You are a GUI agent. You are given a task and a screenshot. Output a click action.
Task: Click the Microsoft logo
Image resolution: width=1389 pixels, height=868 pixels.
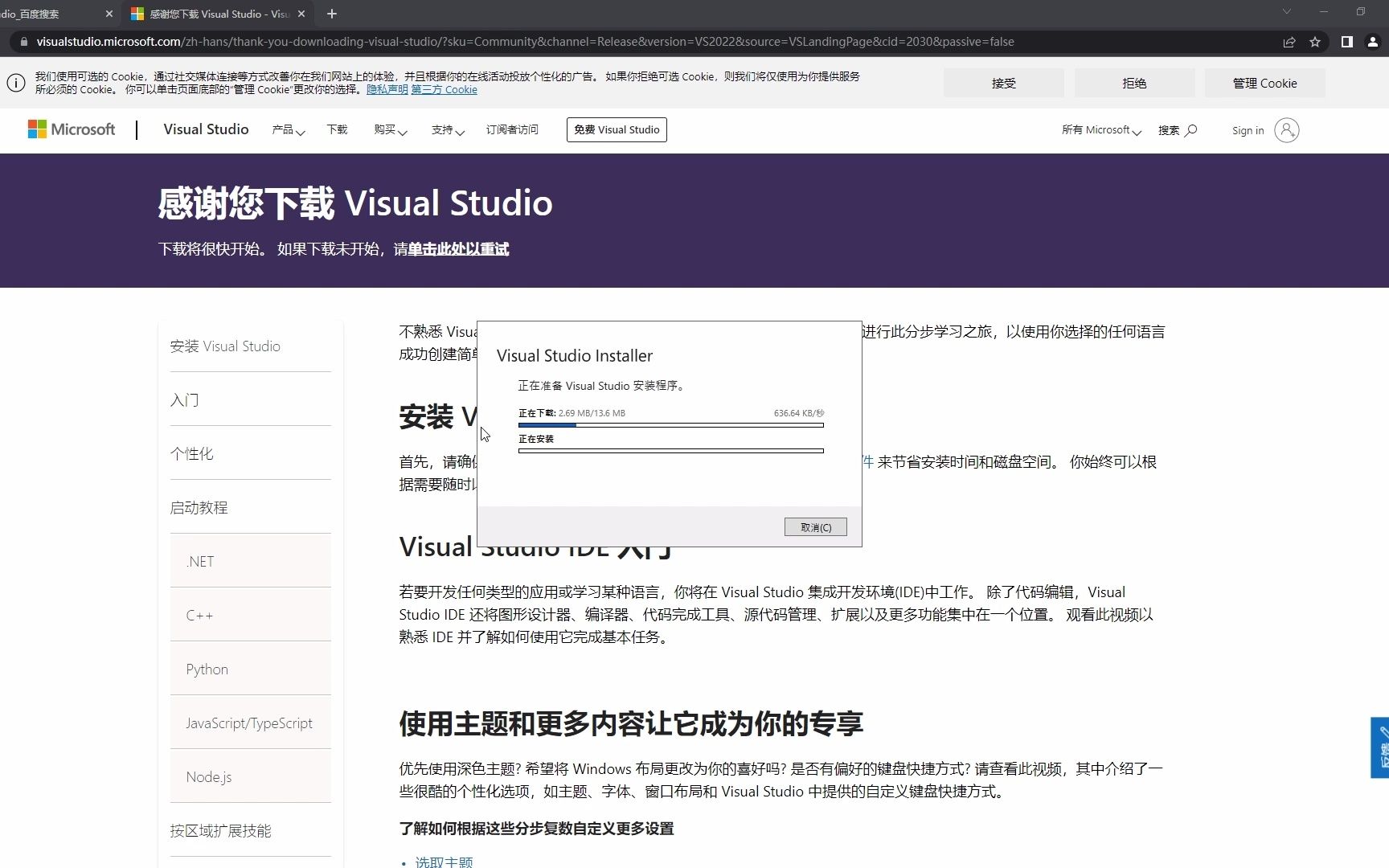[72, 129]
